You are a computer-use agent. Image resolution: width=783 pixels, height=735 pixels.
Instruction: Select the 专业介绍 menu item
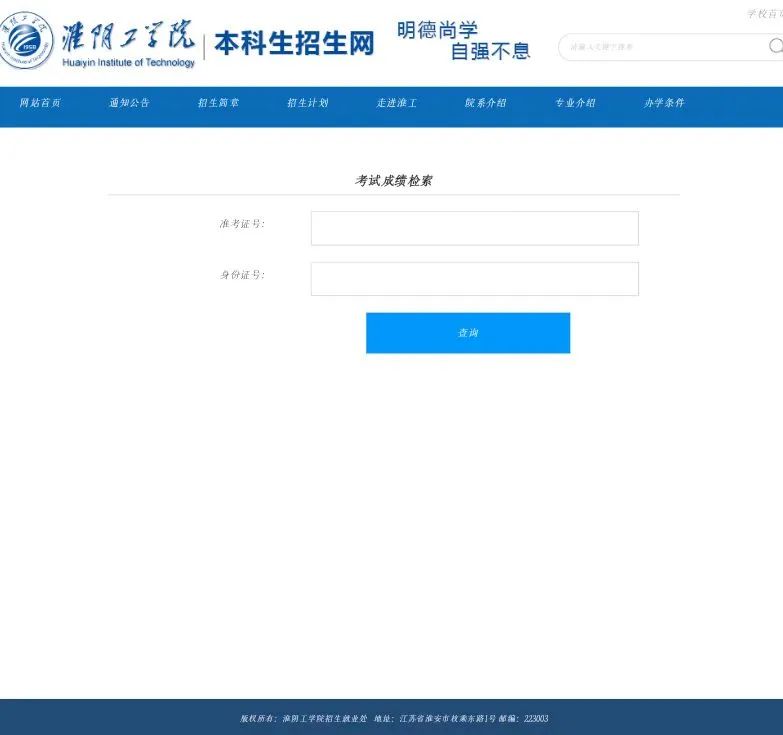coord(575,103)
